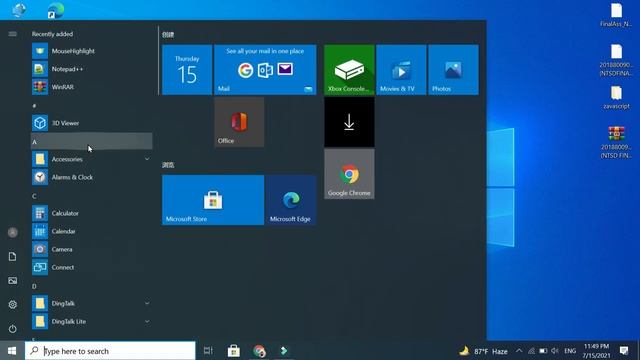Show hidden icons chevron in system tray
The height and width of the screenshot is (360, 640).
click(x=519, y=351)
